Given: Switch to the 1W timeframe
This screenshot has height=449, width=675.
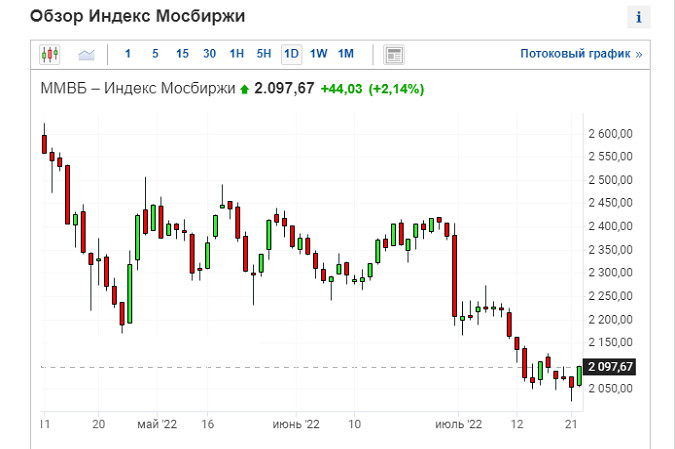Looking at the screenshot, I should 319,54.
